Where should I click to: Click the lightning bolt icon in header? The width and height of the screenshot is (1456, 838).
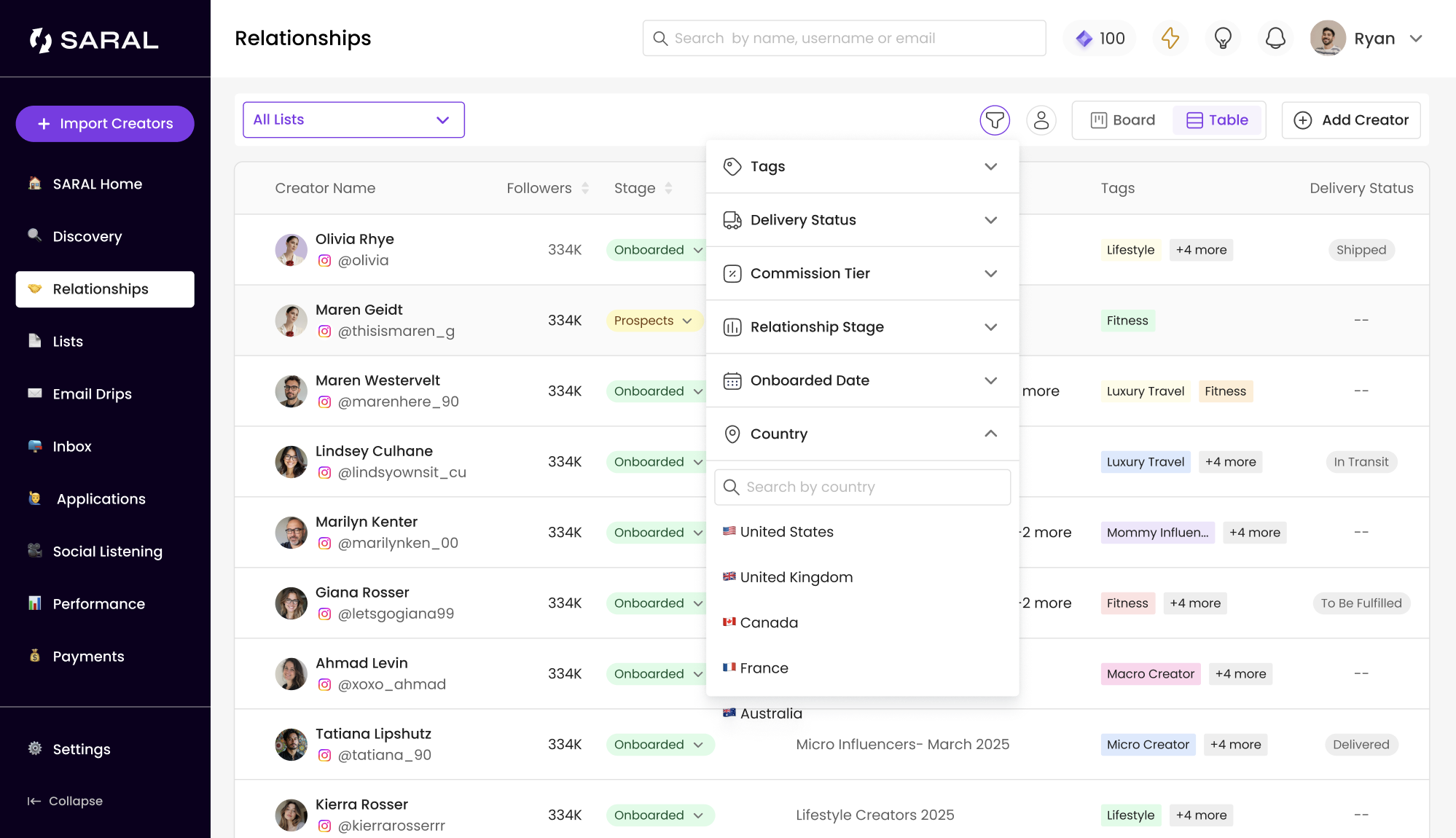[1170, 38]
